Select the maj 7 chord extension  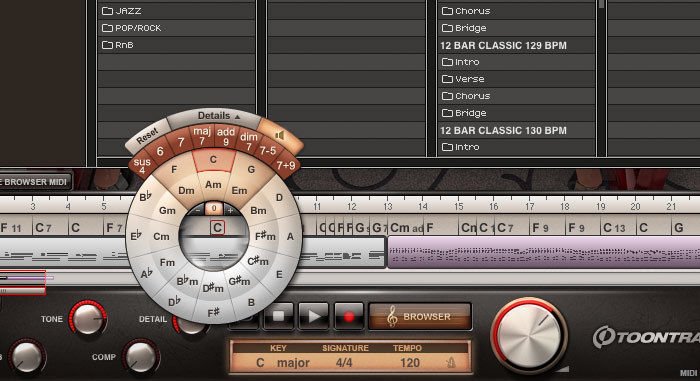202,136
